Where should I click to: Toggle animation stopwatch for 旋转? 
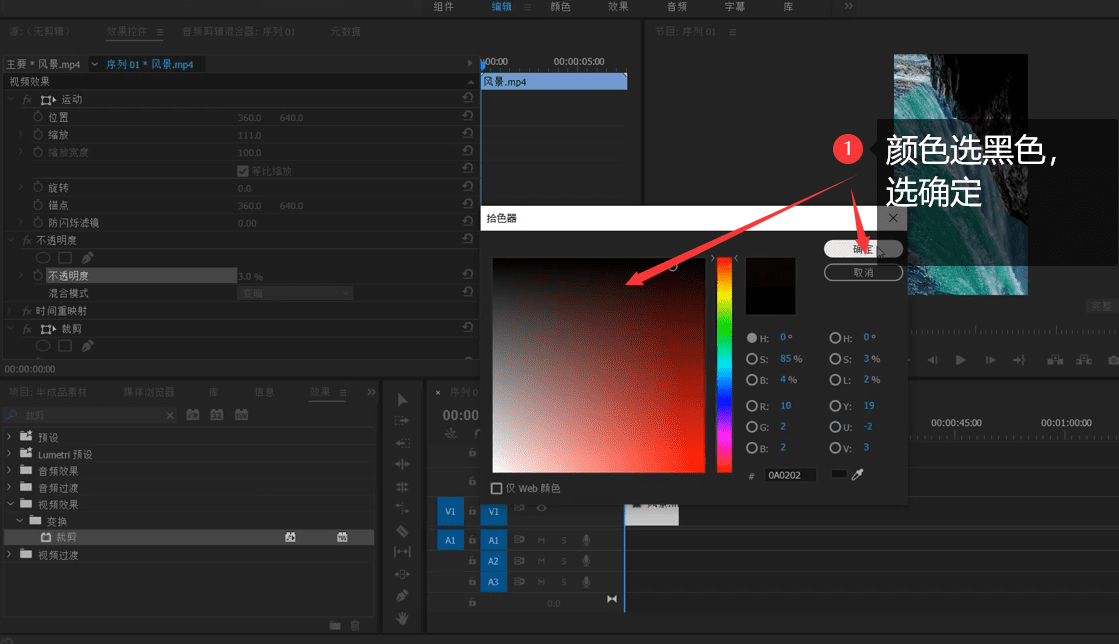(38, 187)
